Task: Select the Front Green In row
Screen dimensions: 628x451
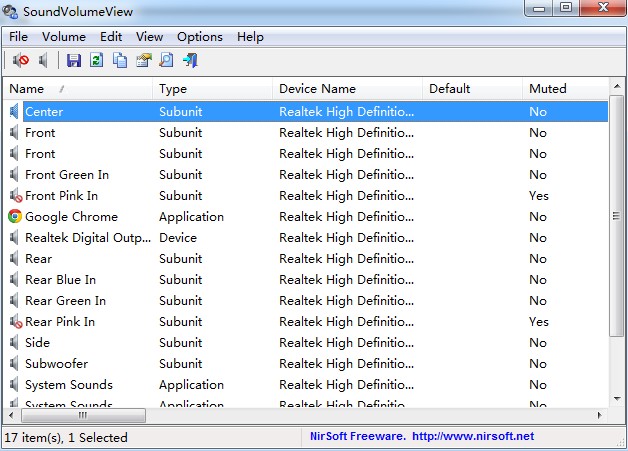Action: (306, 175)
